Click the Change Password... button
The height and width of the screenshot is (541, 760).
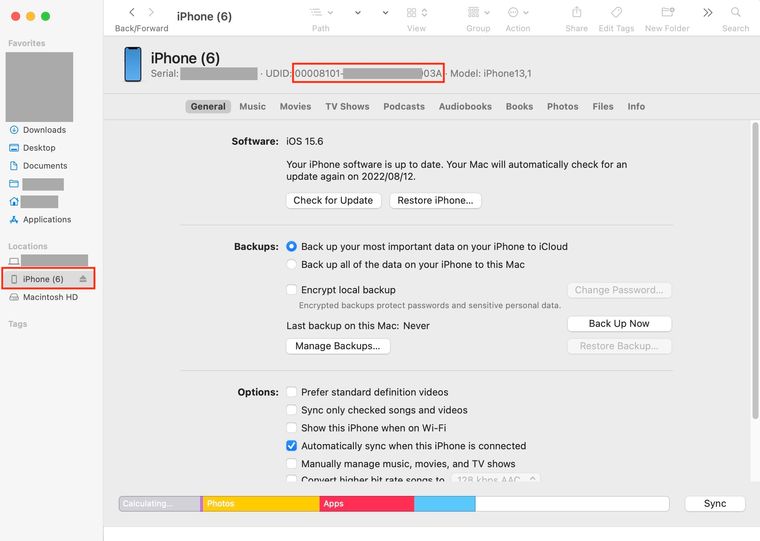[619, 290]
